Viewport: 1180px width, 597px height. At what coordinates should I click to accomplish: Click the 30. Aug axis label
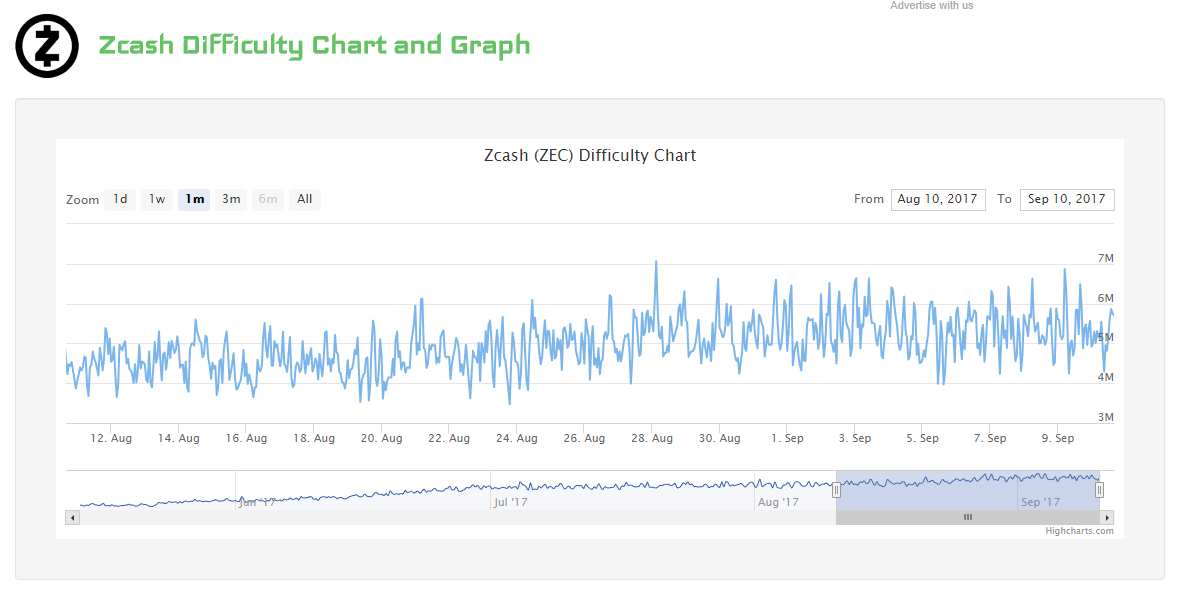719,438
